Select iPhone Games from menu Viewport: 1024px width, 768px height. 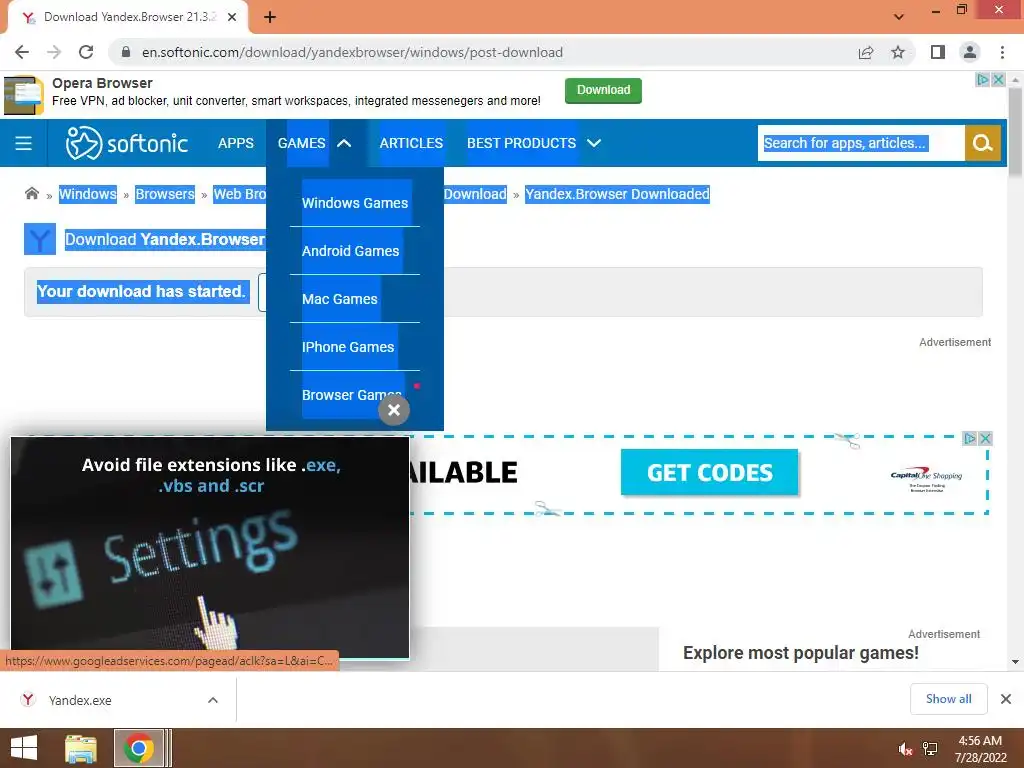pos(348,347)
